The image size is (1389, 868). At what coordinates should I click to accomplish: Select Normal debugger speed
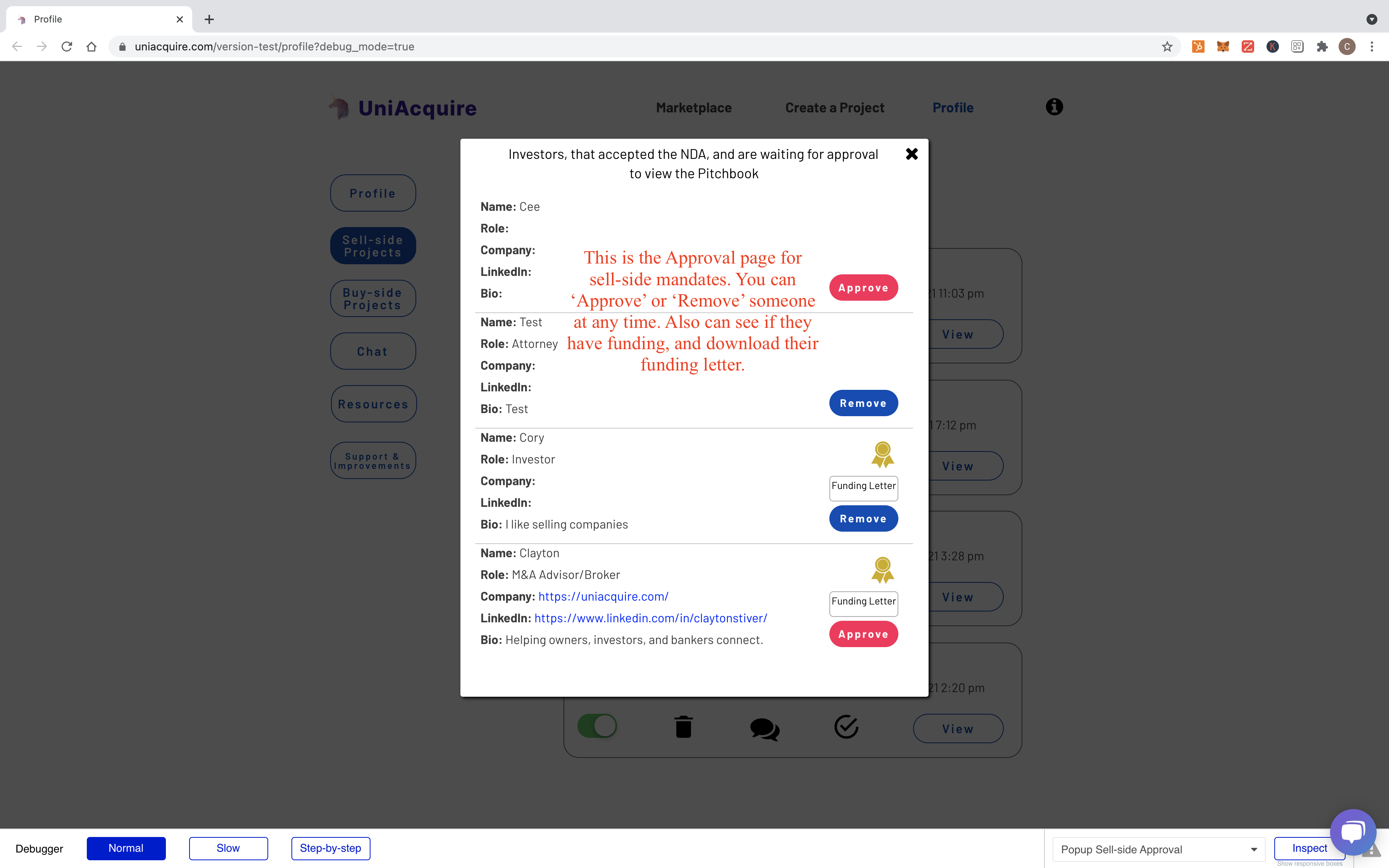tap(126, 848)
